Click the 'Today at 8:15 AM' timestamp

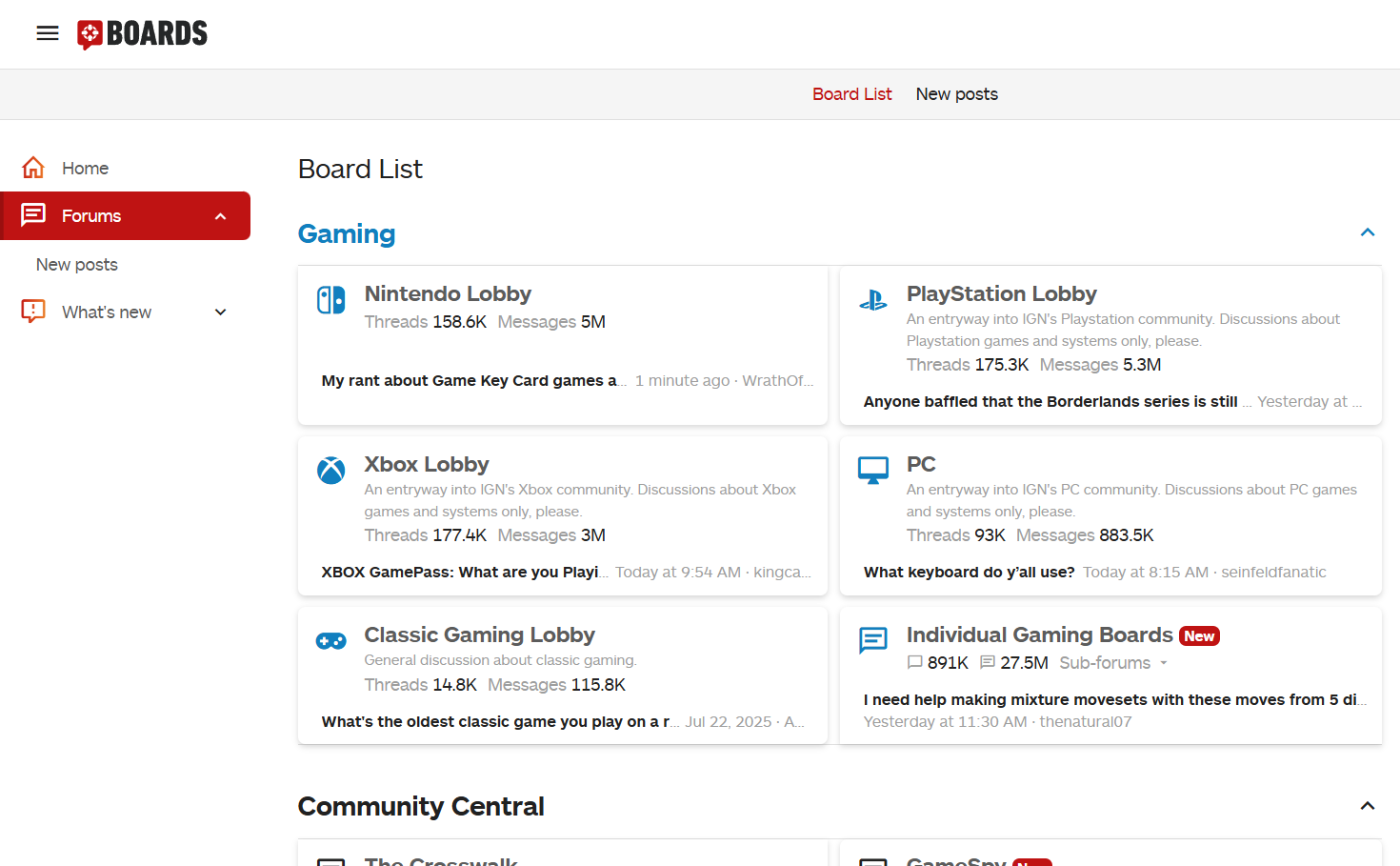coord(1146,573)
